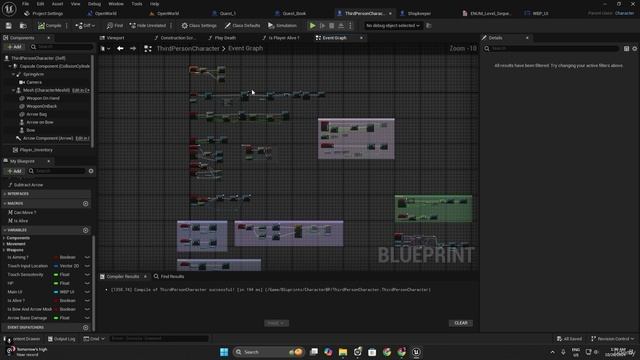The height and width of the screenshot is (360, 640).
Task: Add a new event dispatcher
Action: tap(85, 328)
